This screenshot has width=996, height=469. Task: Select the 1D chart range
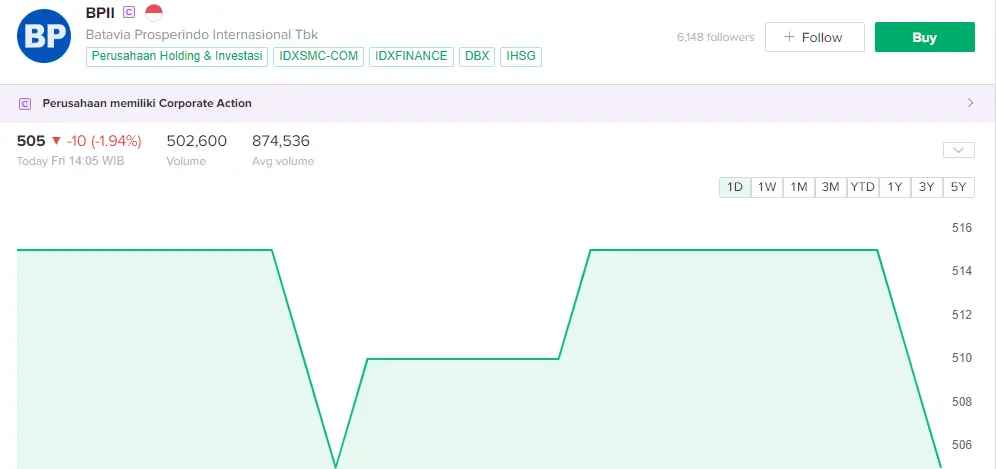[735, 187]
